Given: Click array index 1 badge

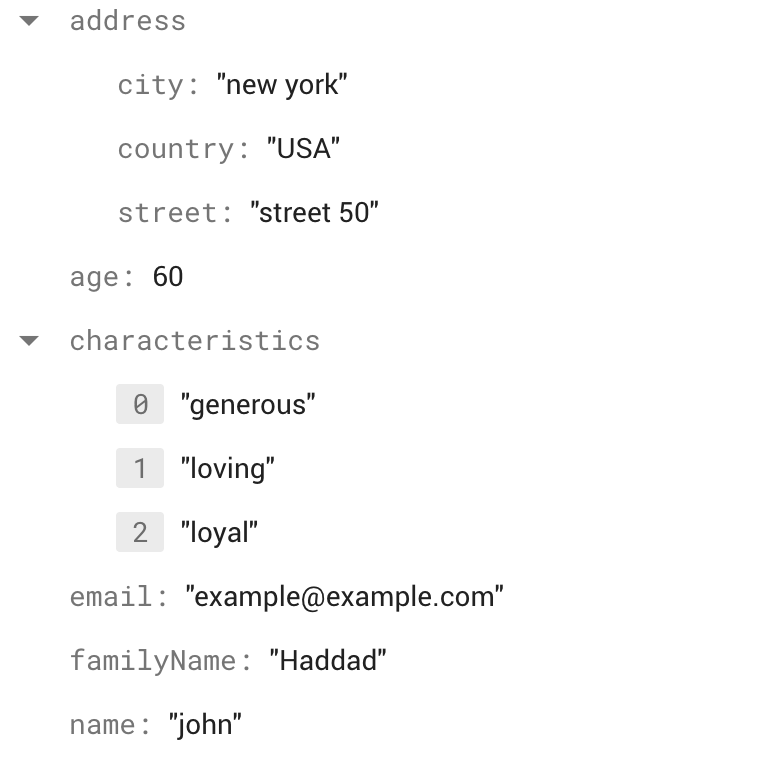Looking at the screenshot, I should [x=140, y=469].
